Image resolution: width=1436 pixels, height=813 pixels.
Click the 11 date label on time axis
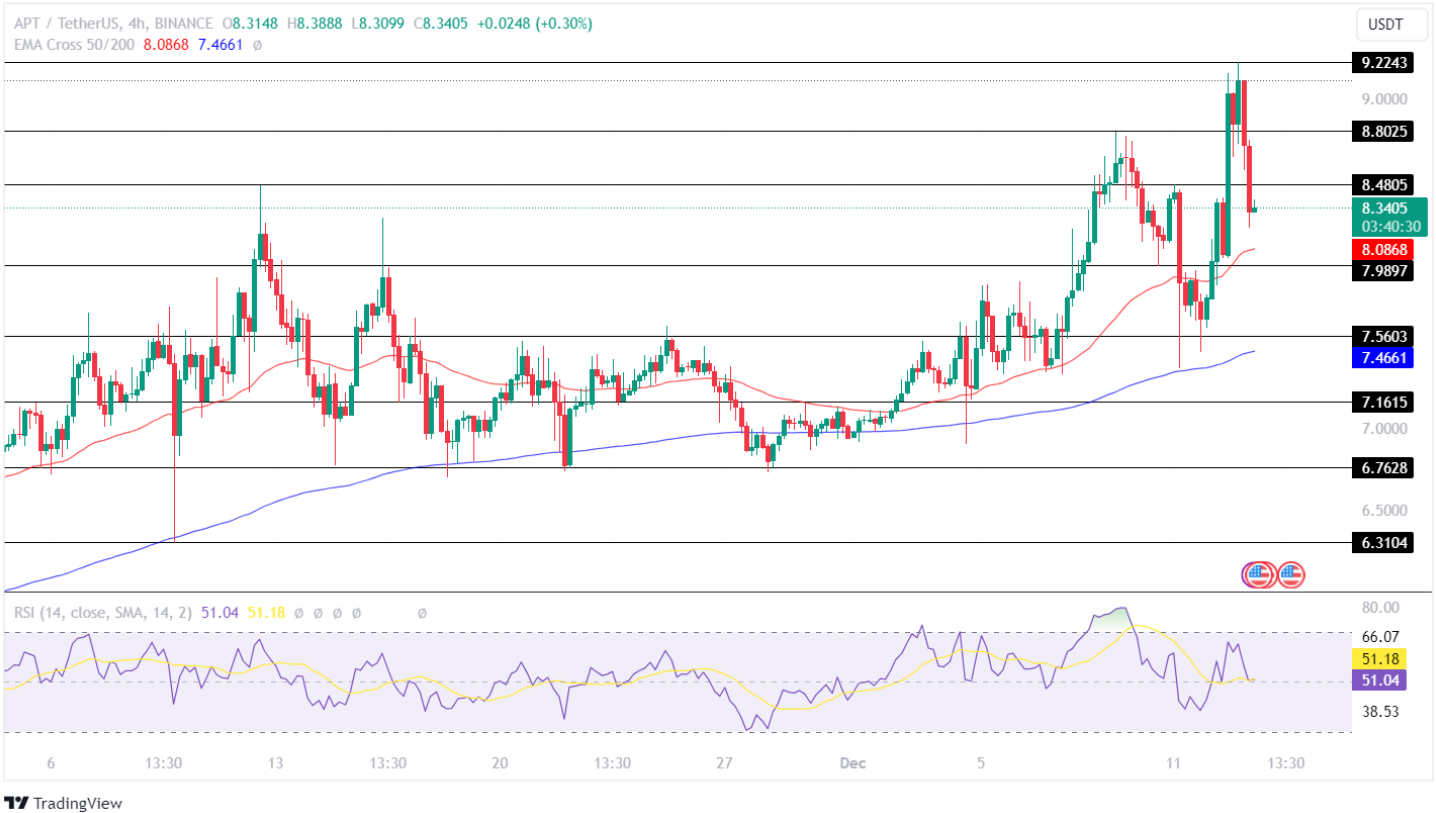pos(1174,763)
